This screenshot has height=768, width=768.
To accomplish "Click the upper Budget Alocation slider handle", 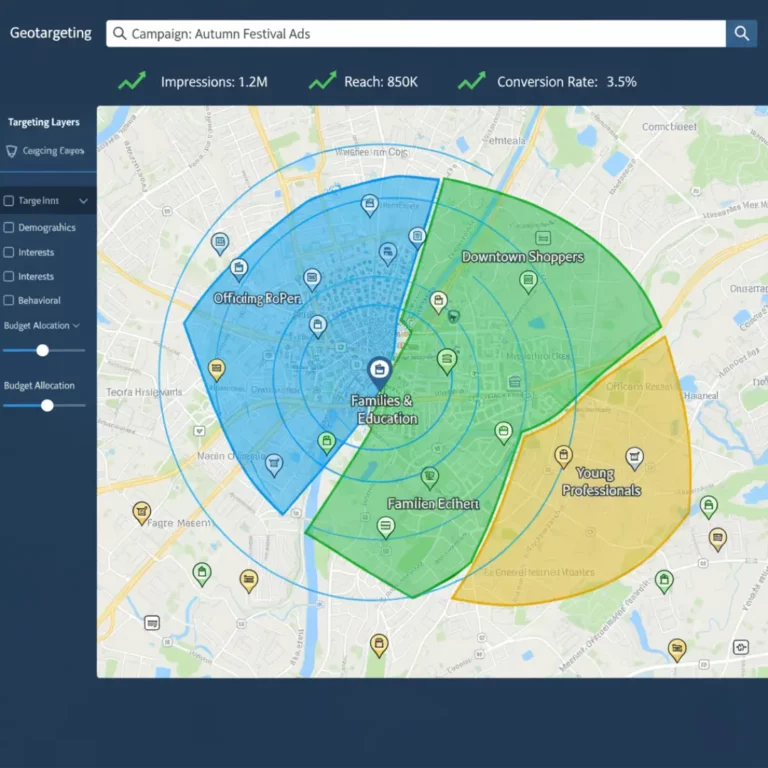I will coord(43,350).
